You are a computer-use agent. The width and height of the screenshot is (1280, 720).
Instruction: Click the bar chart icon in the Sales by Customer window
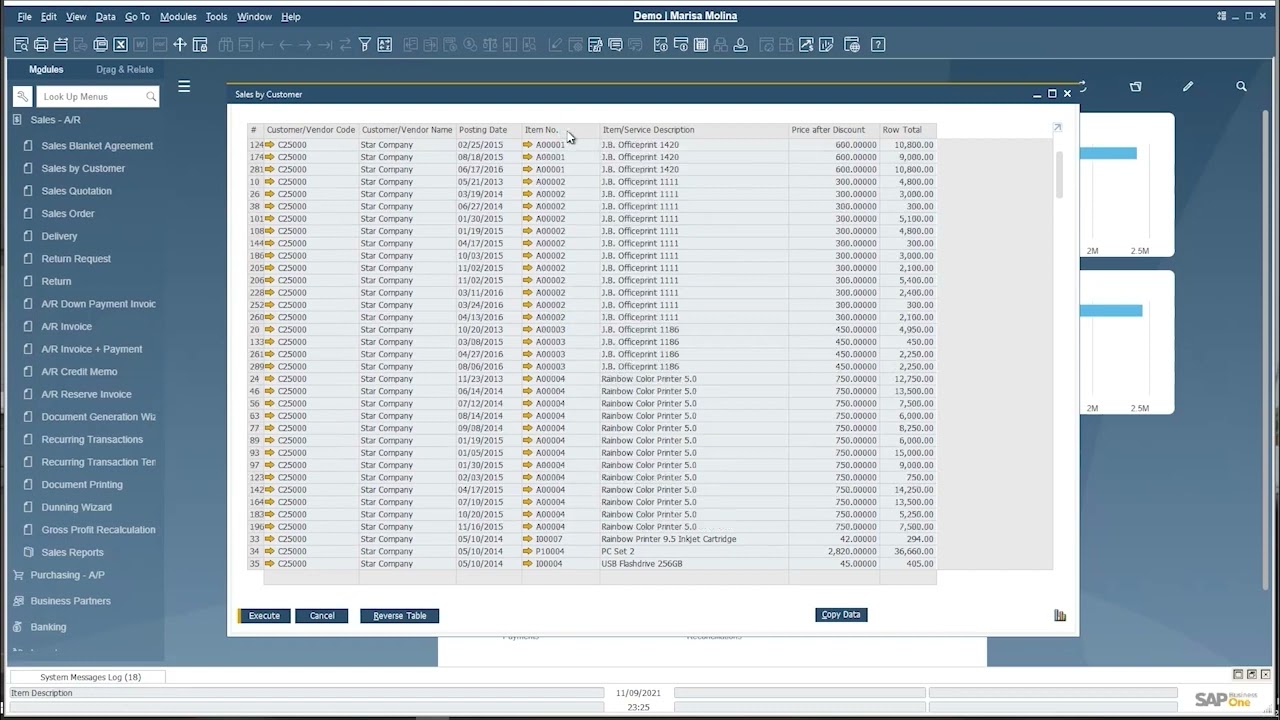pos(1060,615)
